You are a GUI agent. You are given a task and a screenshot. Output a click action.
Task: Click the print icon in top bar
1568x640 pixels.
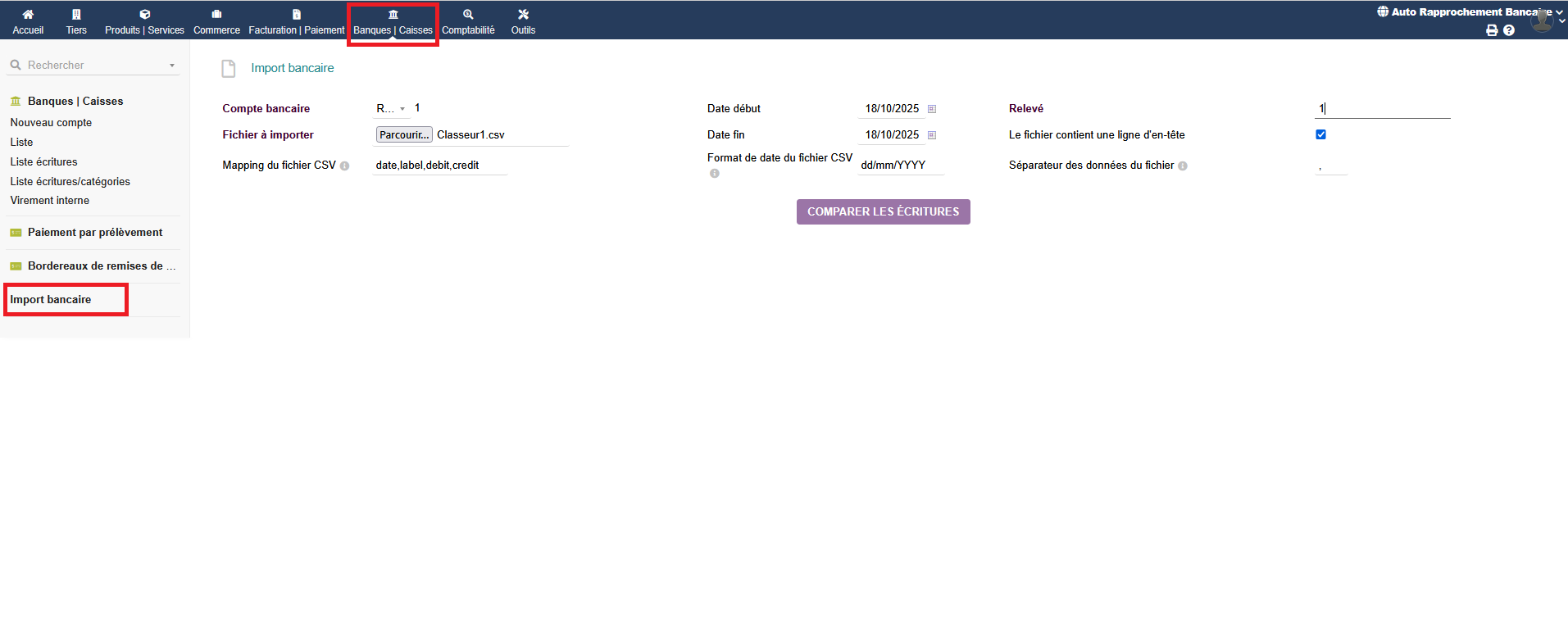[x=1492, y=30]
